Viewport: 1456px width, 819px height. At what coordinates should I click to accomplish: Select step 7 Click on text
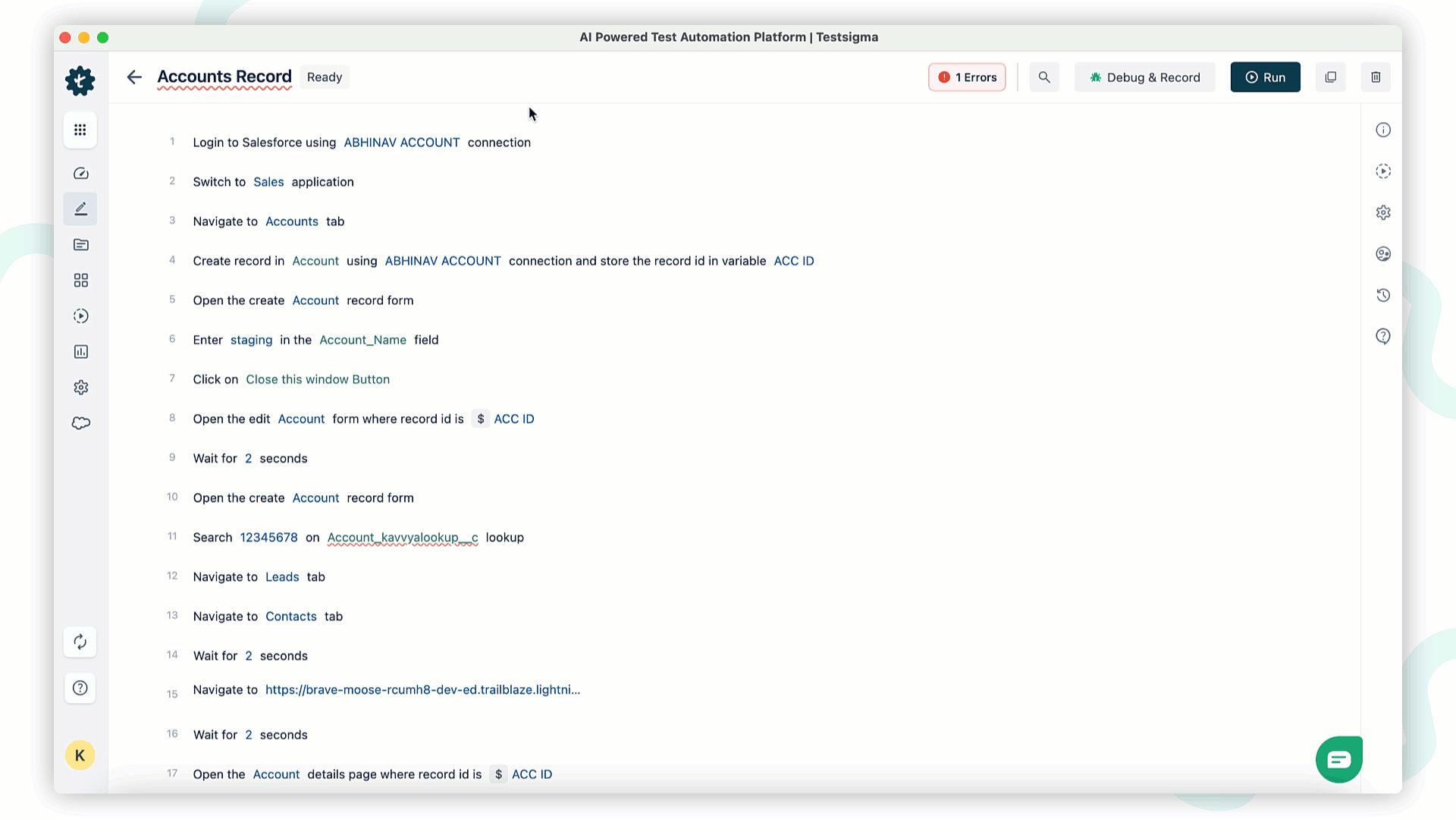click(215, 379)
